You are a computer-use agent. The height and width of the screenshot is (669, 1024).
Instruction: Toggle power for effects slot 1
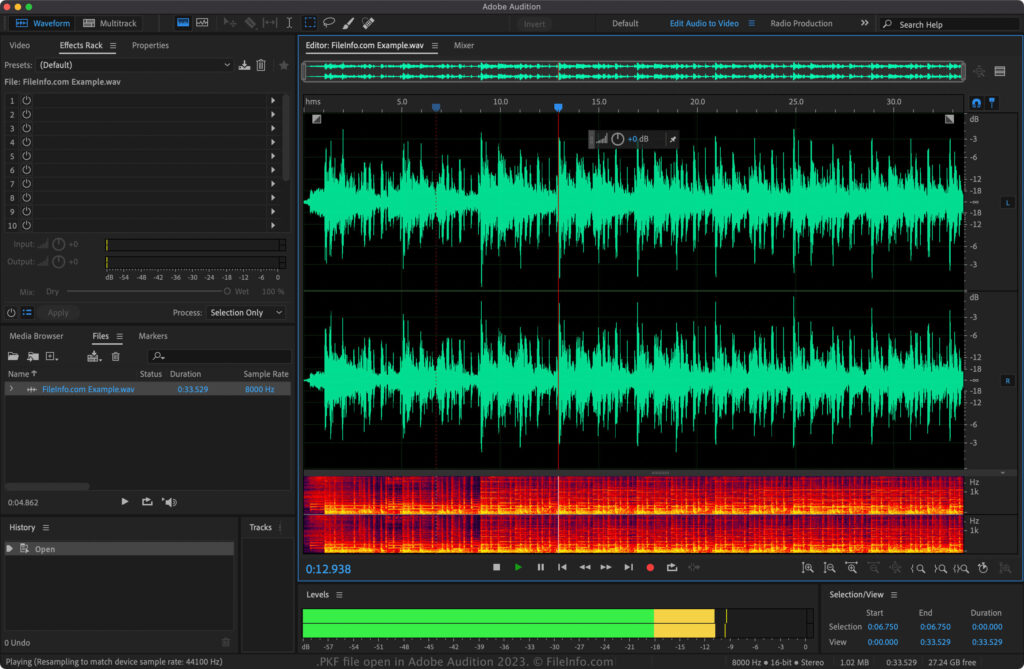[27, 100]
